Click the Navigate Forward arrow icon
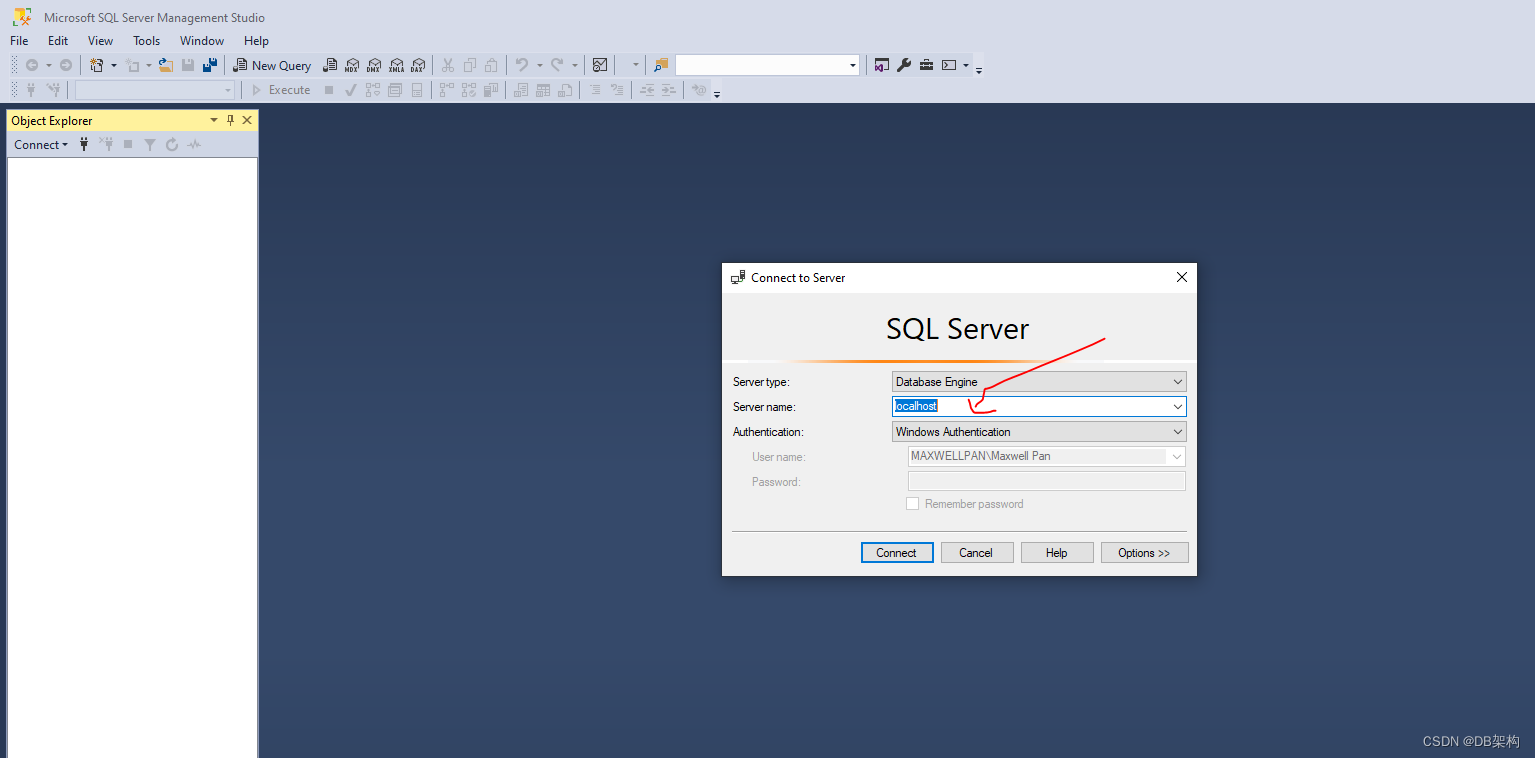Viewport: 1535px width, 758px height. pyautogui.click(x=66, y=65)
